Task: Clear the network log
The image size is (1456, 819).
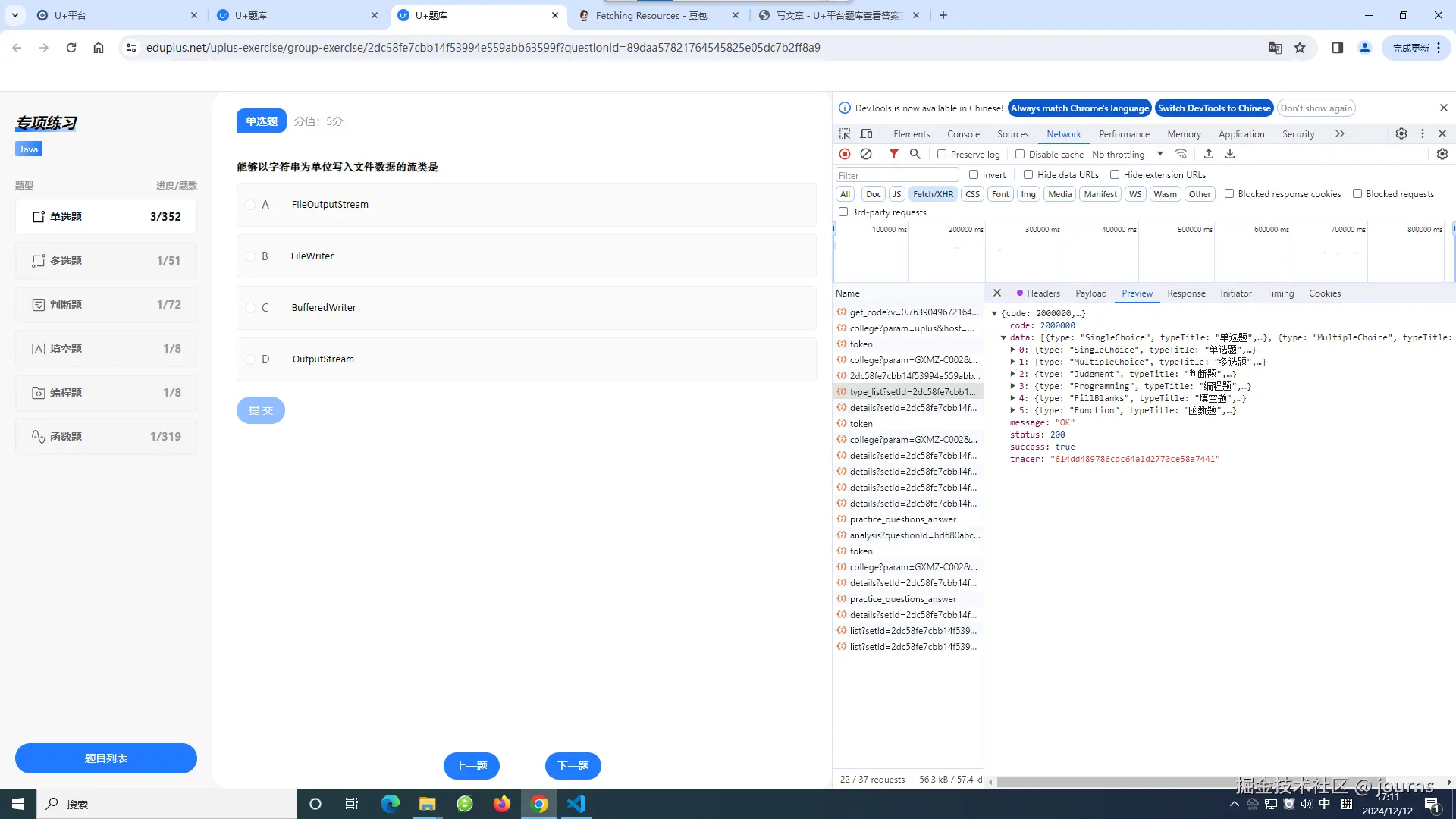Action: pyautogui.click(x=866, y=154)
